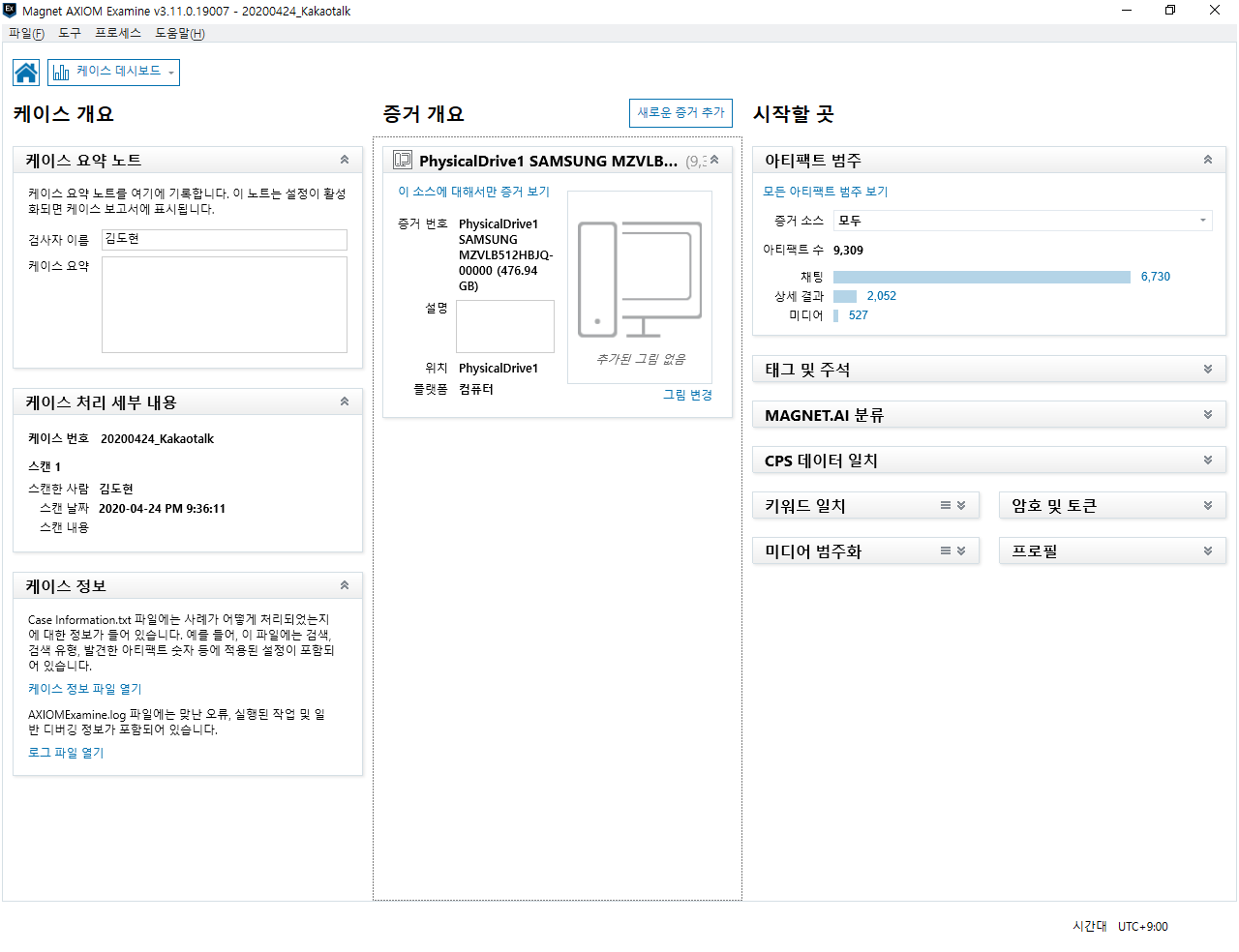Click the 527 media count
This screenshot has height=952, width=1239.
(859, 315)
